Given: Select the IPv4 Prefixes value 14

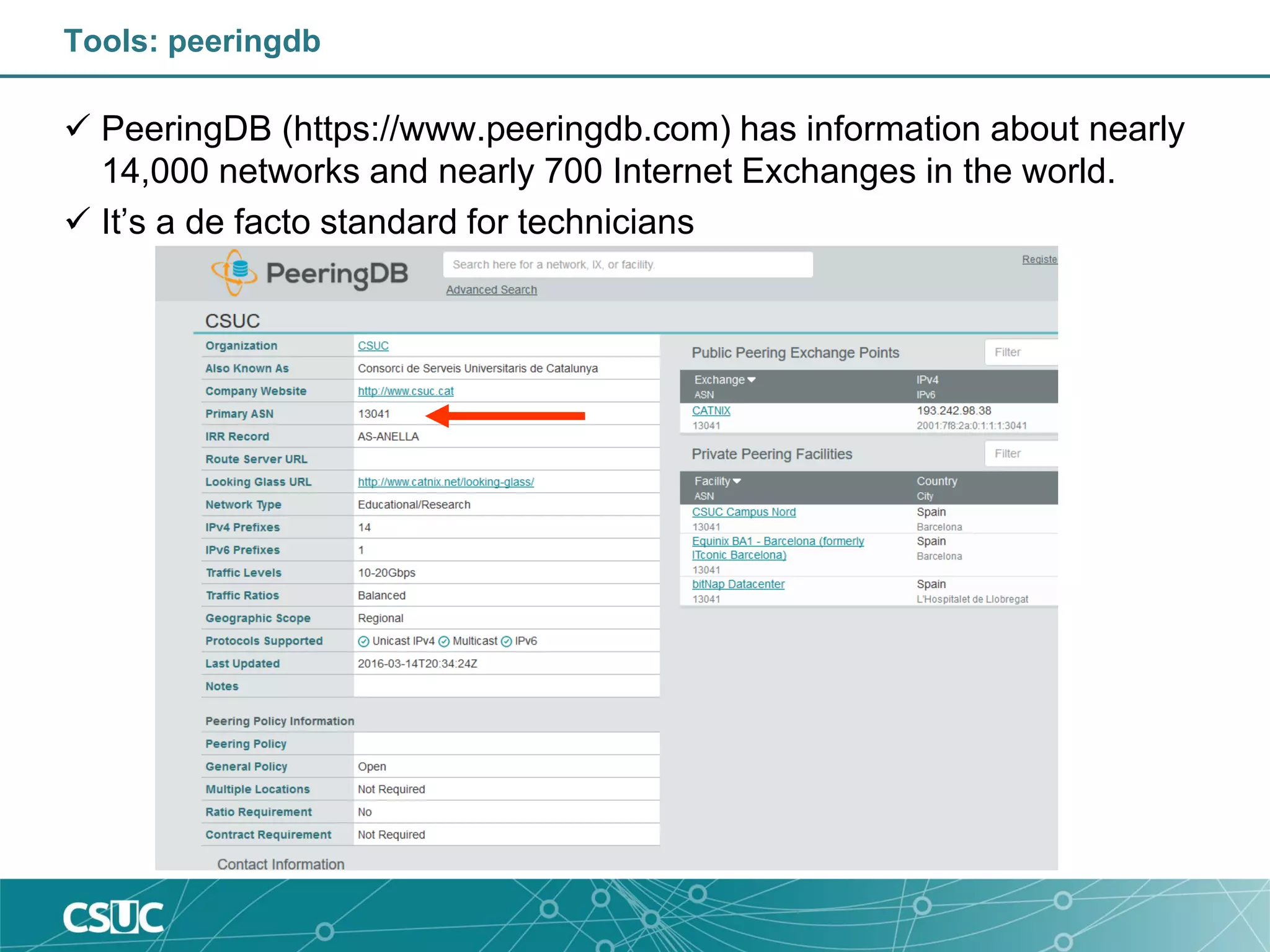Looking at the screenshot, I should coord(364,527).
